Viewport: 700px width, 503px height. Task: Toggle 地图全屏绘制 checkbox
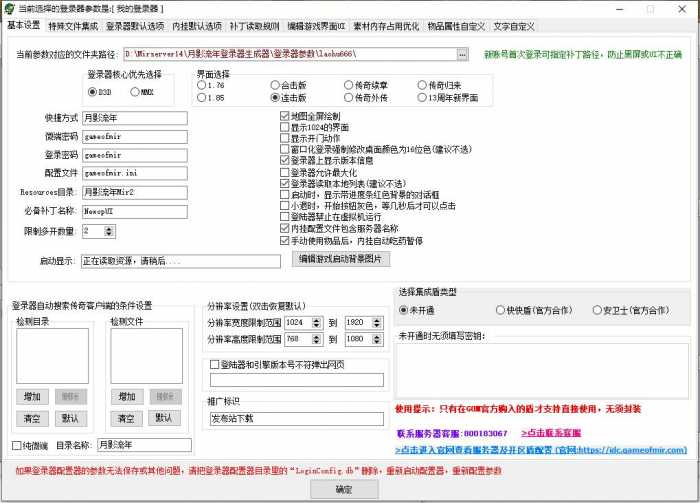284,116
